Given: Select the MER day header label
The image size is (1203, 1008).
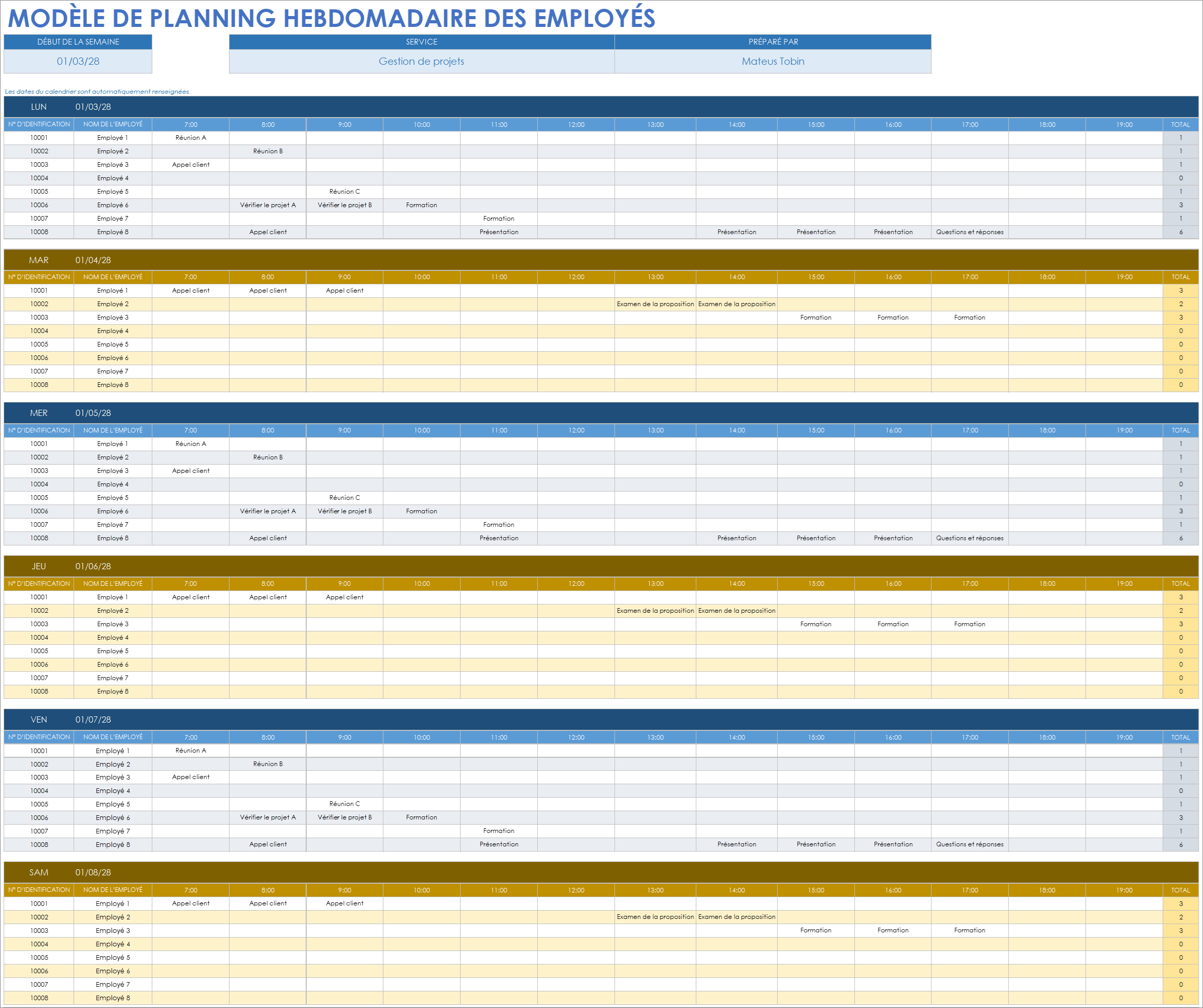Looking at the screenshot, I should tap(39, 413).
